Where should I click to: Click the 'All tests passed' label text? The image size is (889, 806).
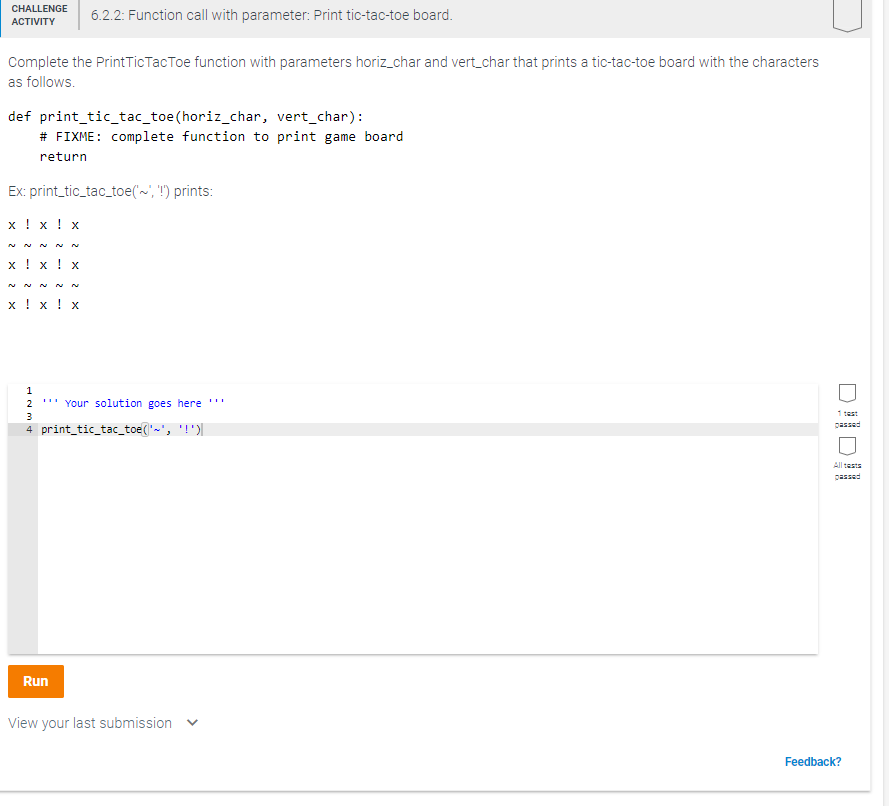(x=847, y=471)
